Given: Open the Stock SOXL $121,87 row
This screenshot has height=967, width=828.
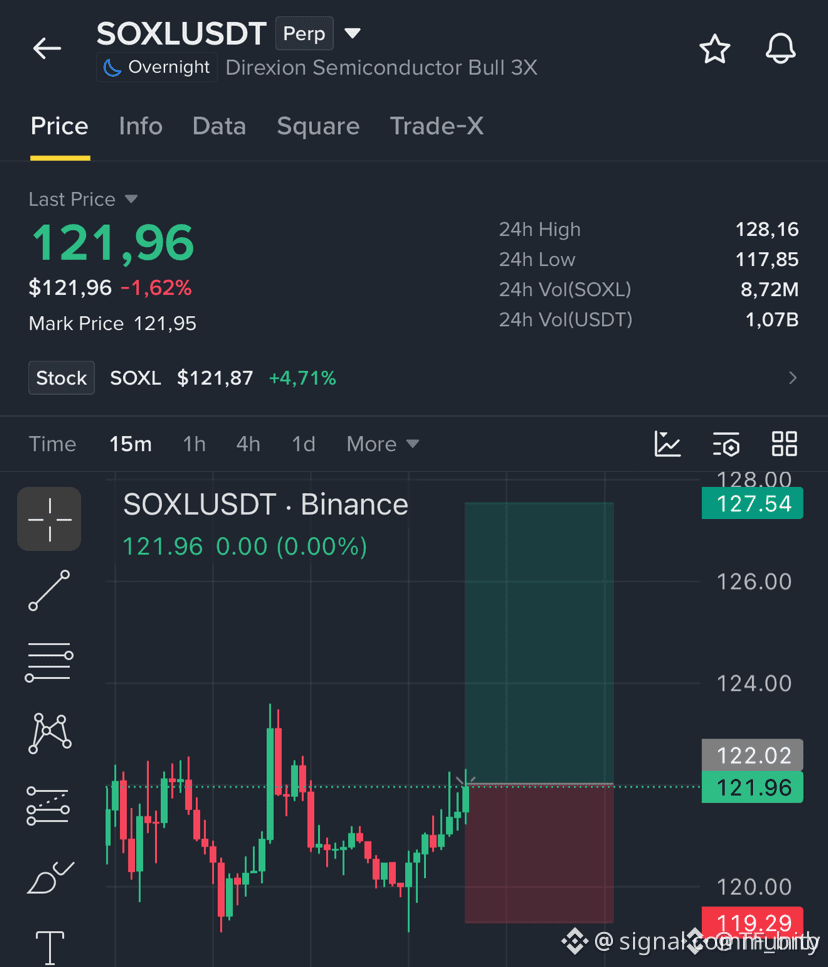Looking at the screenshot, I should [413, 377].
